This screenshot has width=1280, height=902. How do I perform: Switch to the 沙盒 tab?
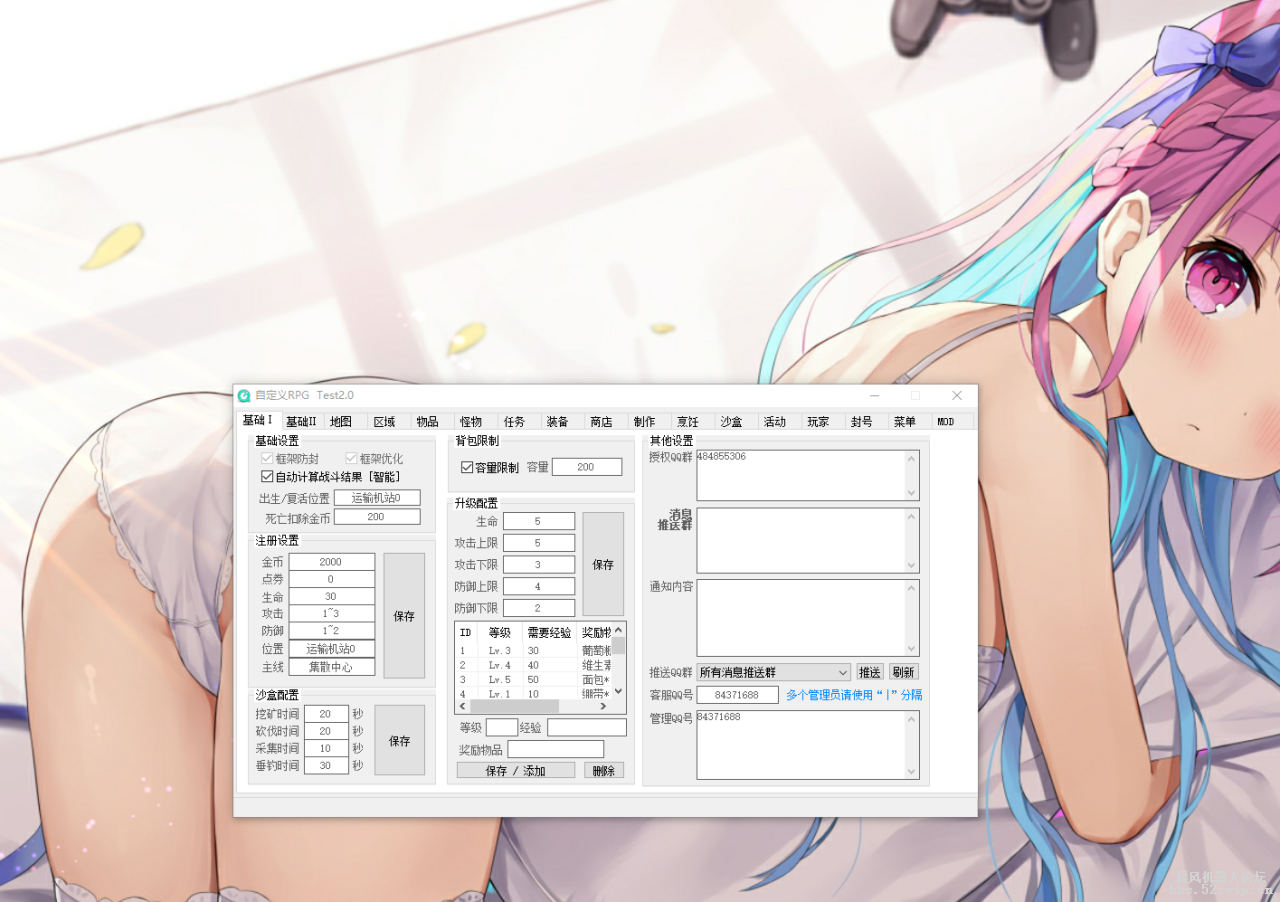731,422
